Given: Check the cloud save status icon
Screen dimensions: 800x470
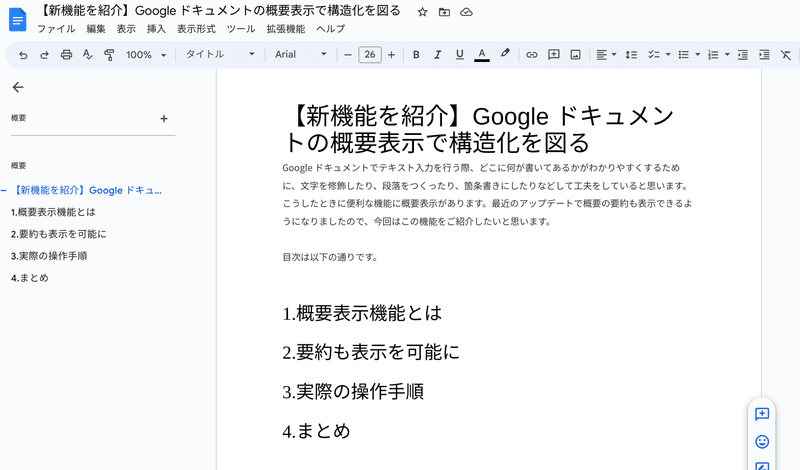Looking at the screenshot, I should pos(466,12).
